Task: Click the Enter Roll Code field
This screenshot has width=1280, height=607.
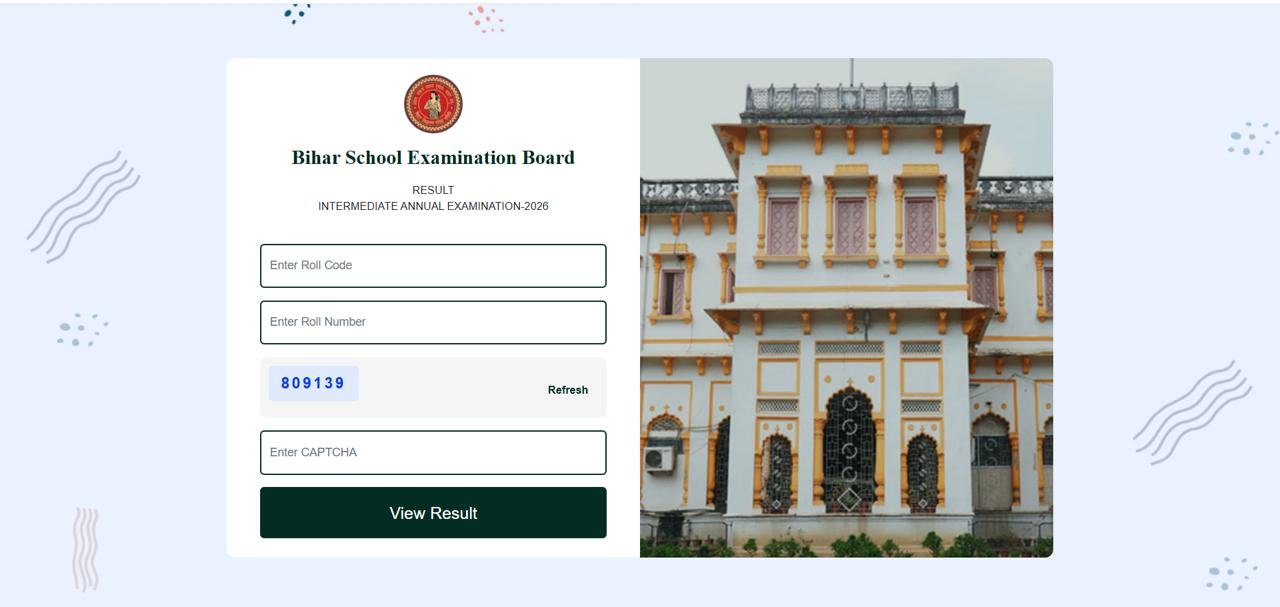Action: pyautogui.click(x=433, y=266)
